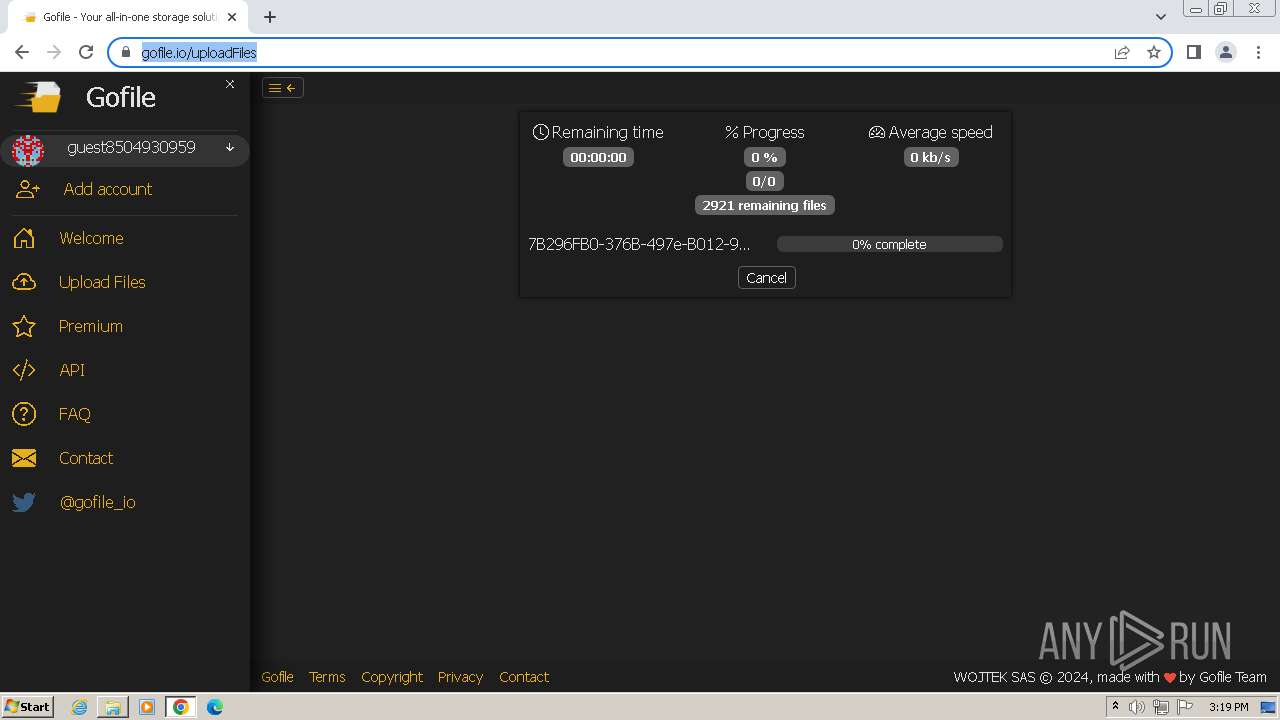
Task: Expand the tab search chevron
Action: click(1160, 17)
